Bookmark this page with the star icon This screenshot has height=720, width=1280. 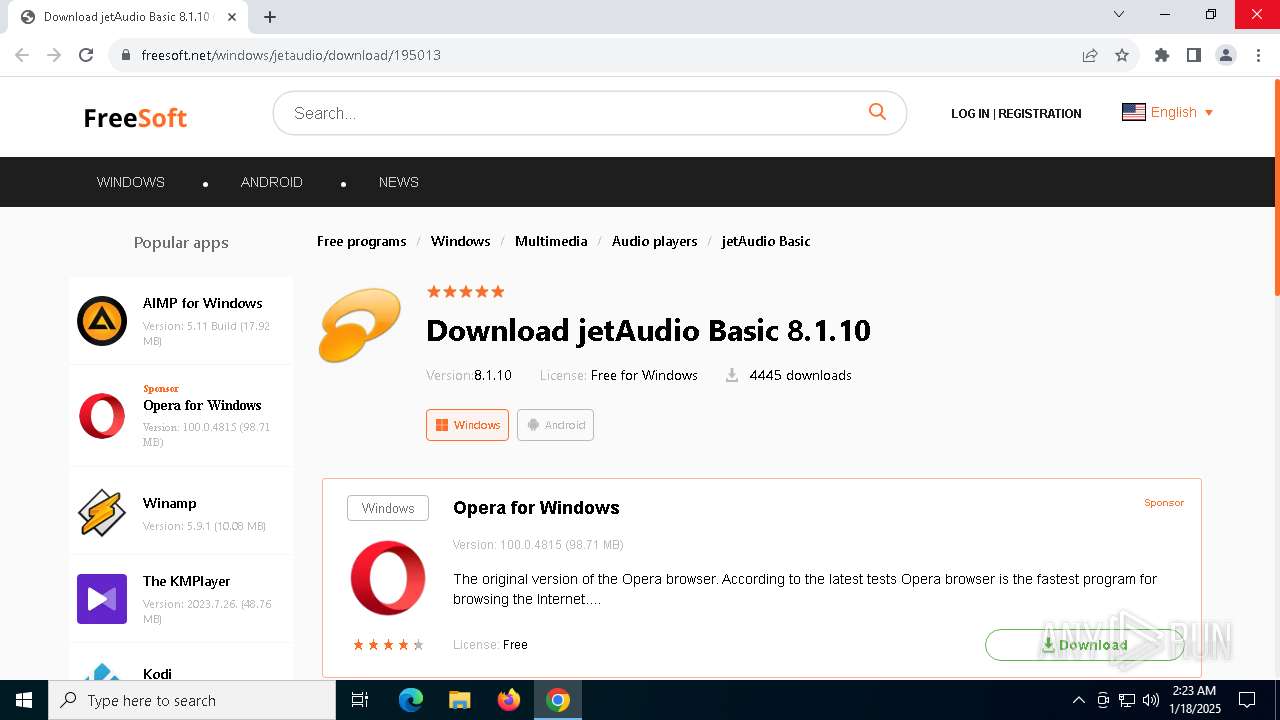1122,55
